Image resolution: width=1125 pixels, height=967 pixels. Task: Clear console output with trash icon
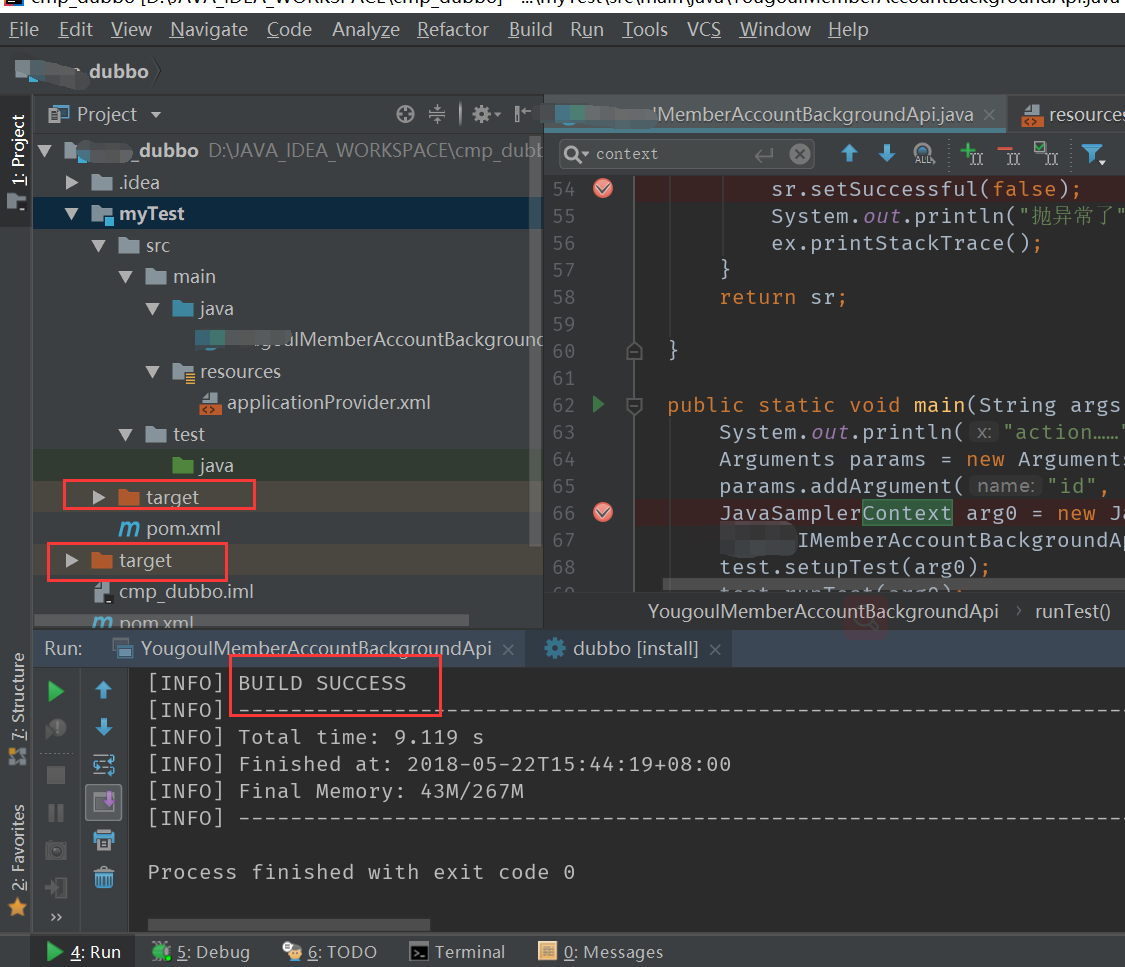coord(104,878)
